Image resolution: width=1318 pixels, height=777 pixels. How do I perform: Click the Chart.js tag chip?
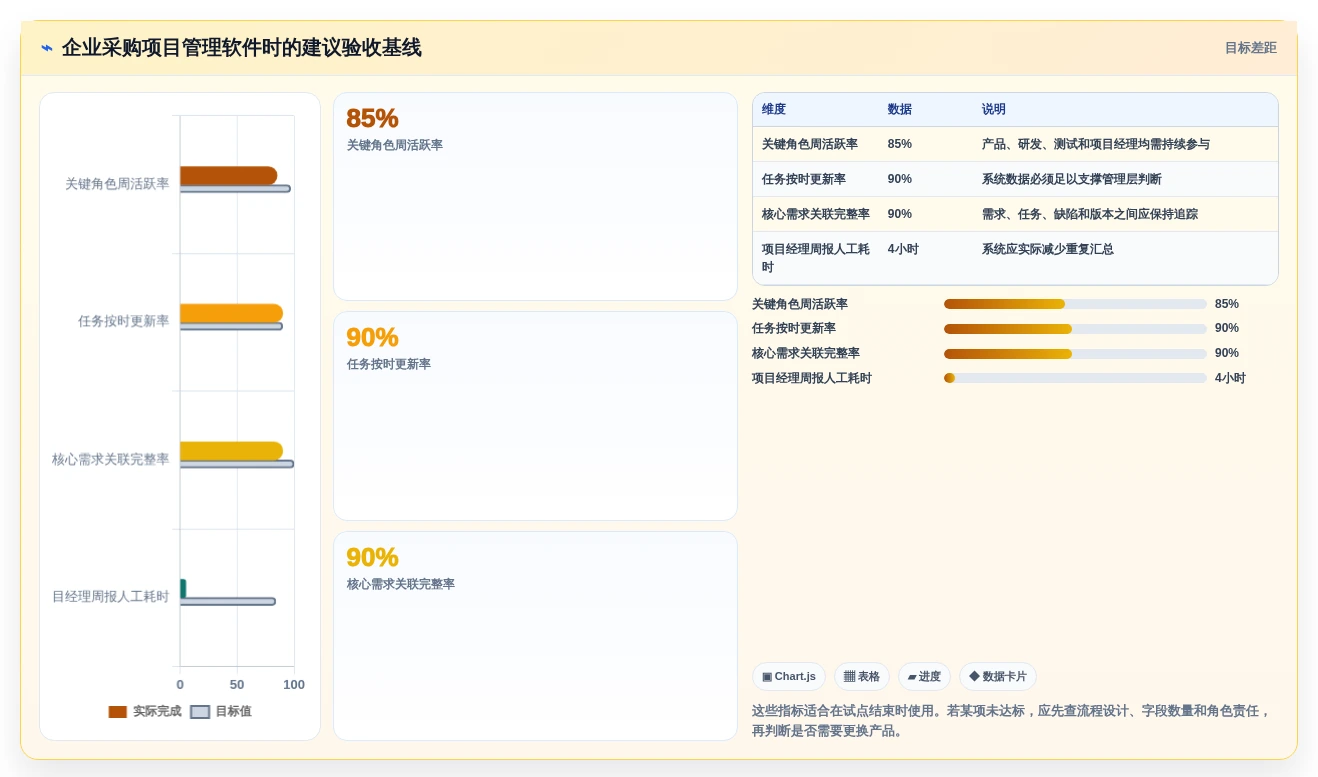click(x=789, y=676)
